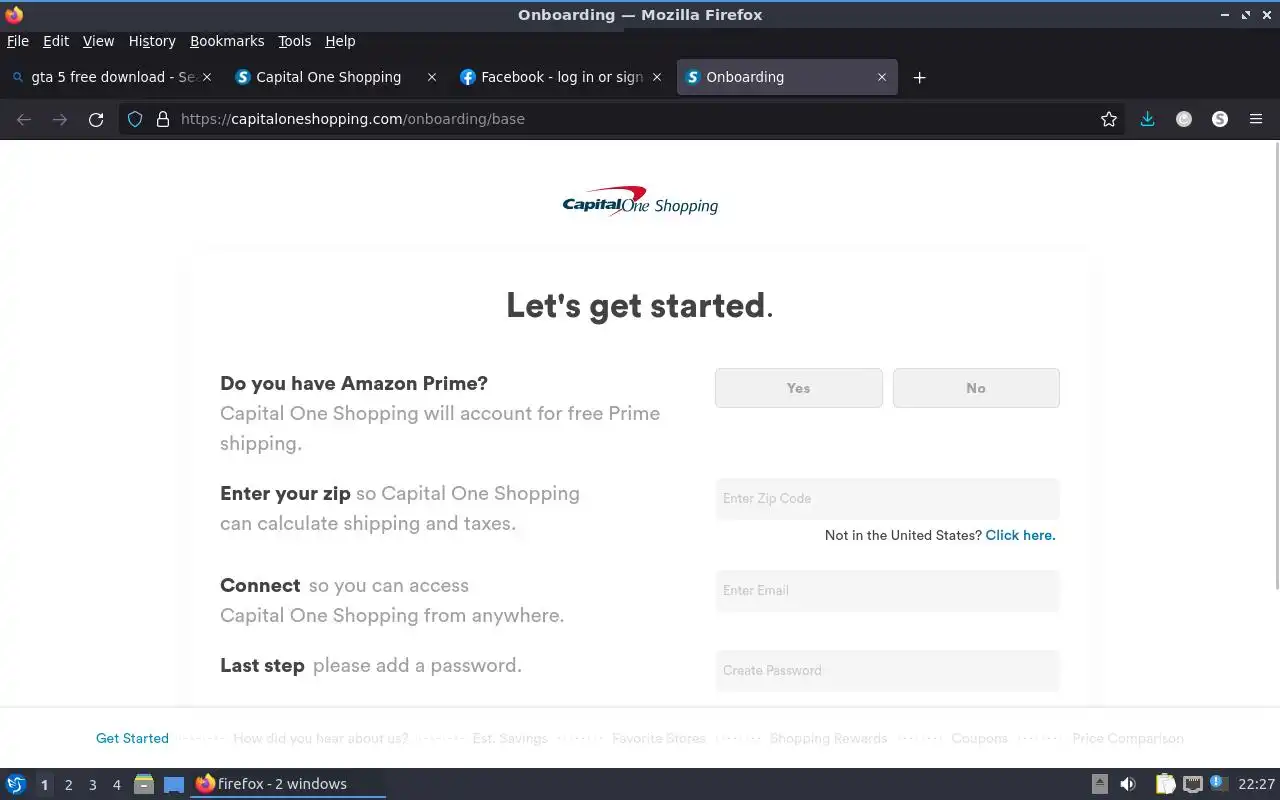Viewport: 1280px width, 800px height.
Task: Click the Capital One Shopping logo
Action: coord(640,201)
